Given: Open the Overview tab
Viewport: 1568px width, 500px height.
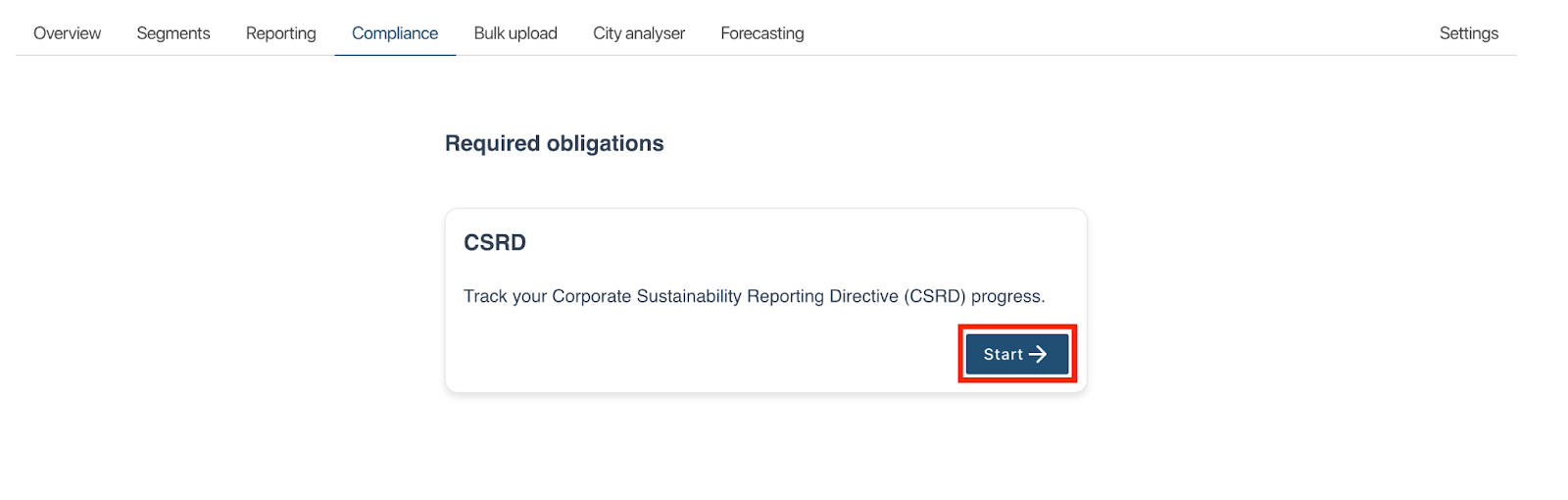Looking at the screenshot, I should 67,33.
